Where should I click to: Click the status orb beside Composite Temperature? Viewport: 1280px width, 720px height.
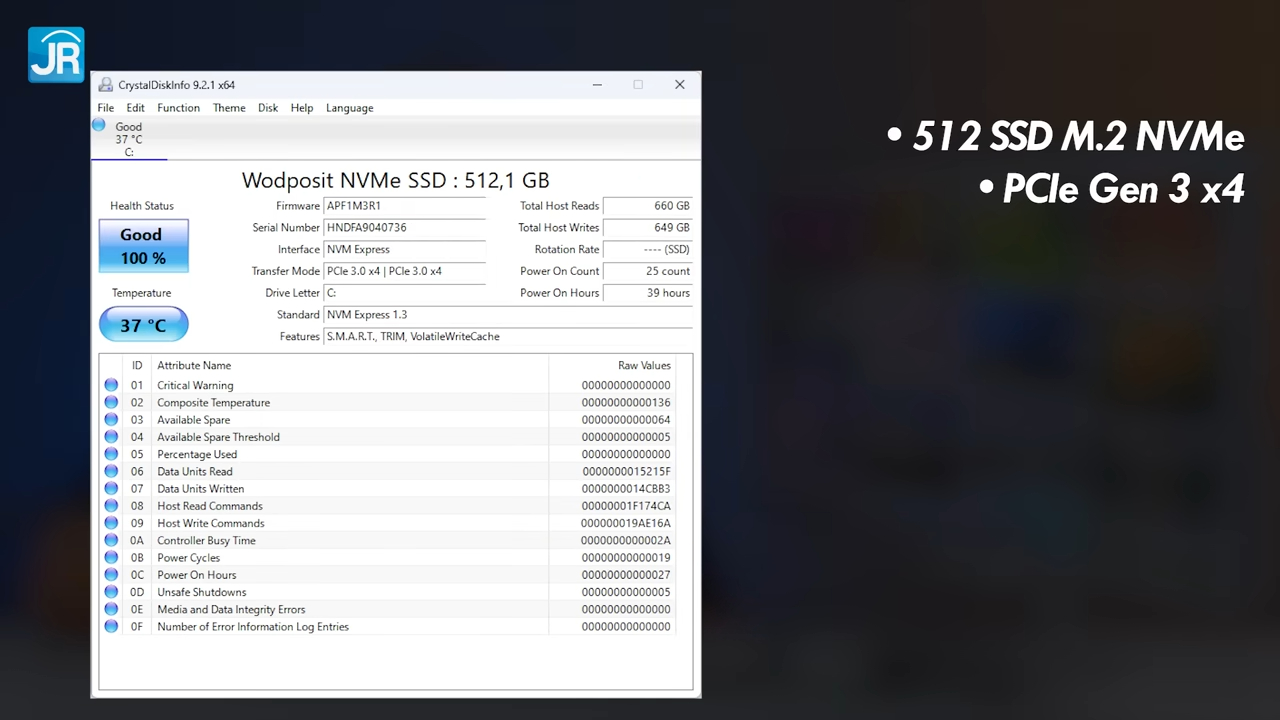(x=111, y=402)
